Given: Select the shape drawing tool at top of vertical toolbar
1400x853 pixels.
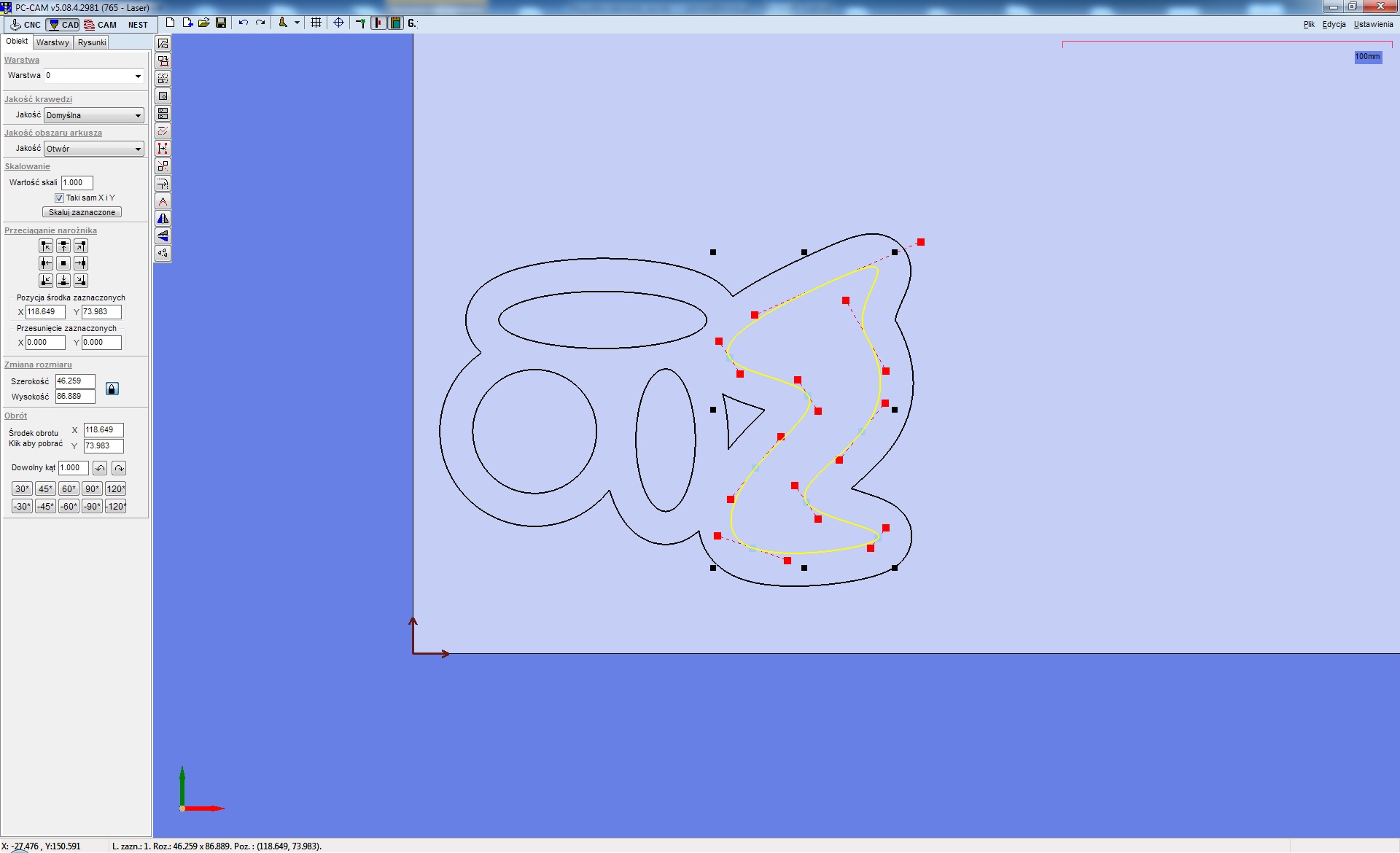Looking at the screenshot, I should pos(163,44).
